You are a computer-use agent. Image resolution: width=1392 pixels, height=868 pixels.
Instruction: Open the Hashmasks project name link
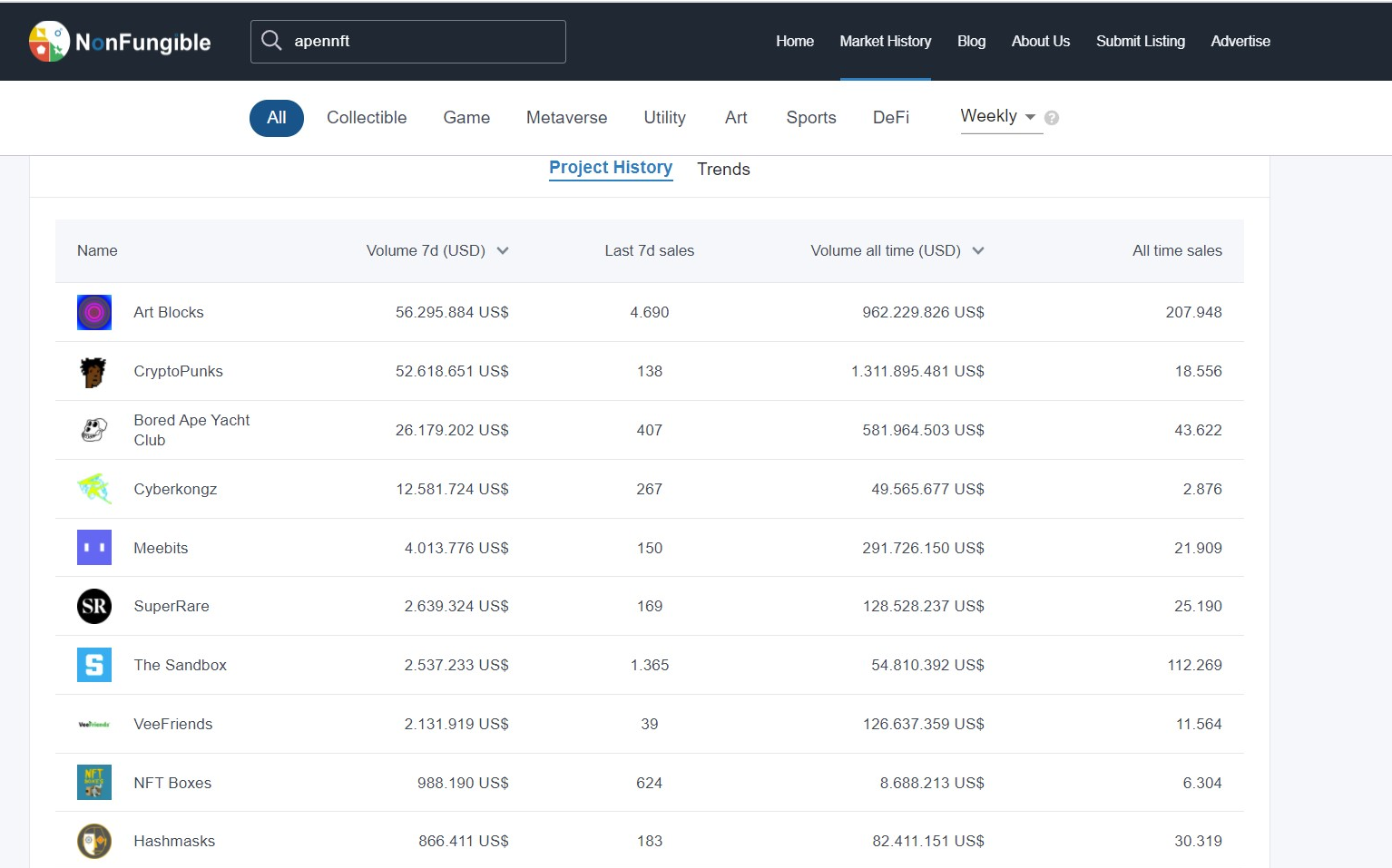coord(174,842)
